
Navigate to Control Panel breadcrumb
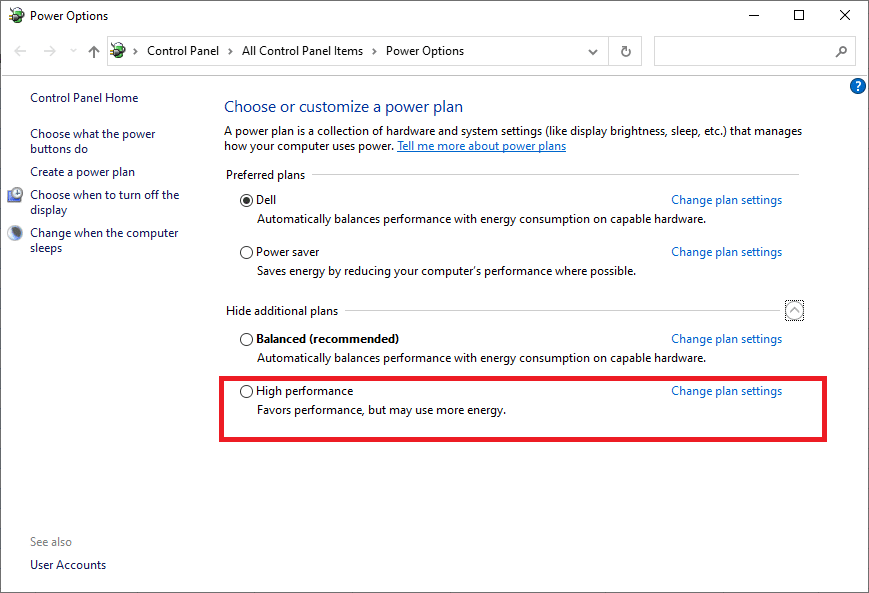tap(183, 51)
